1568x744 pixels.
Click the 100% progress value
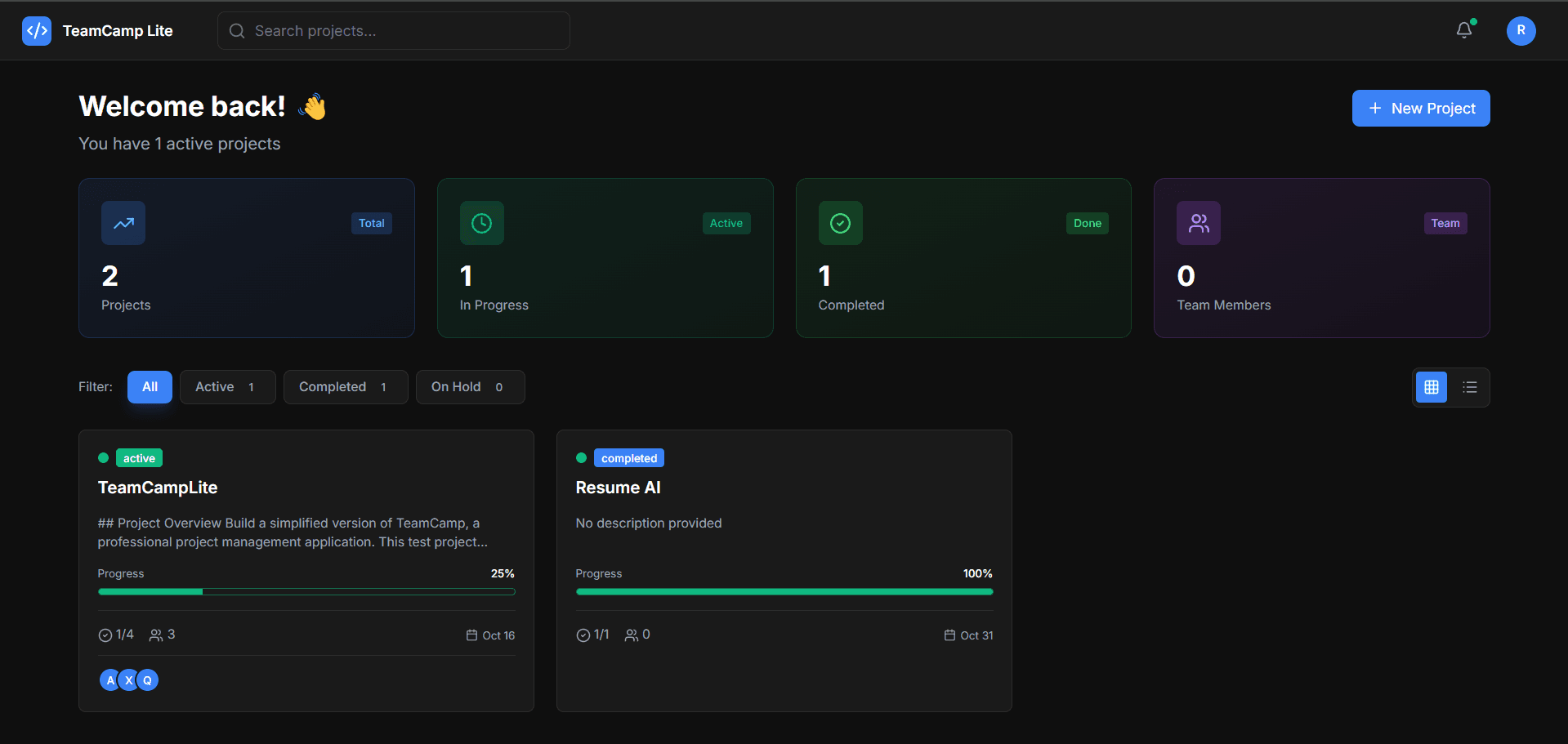click(978, 573)
